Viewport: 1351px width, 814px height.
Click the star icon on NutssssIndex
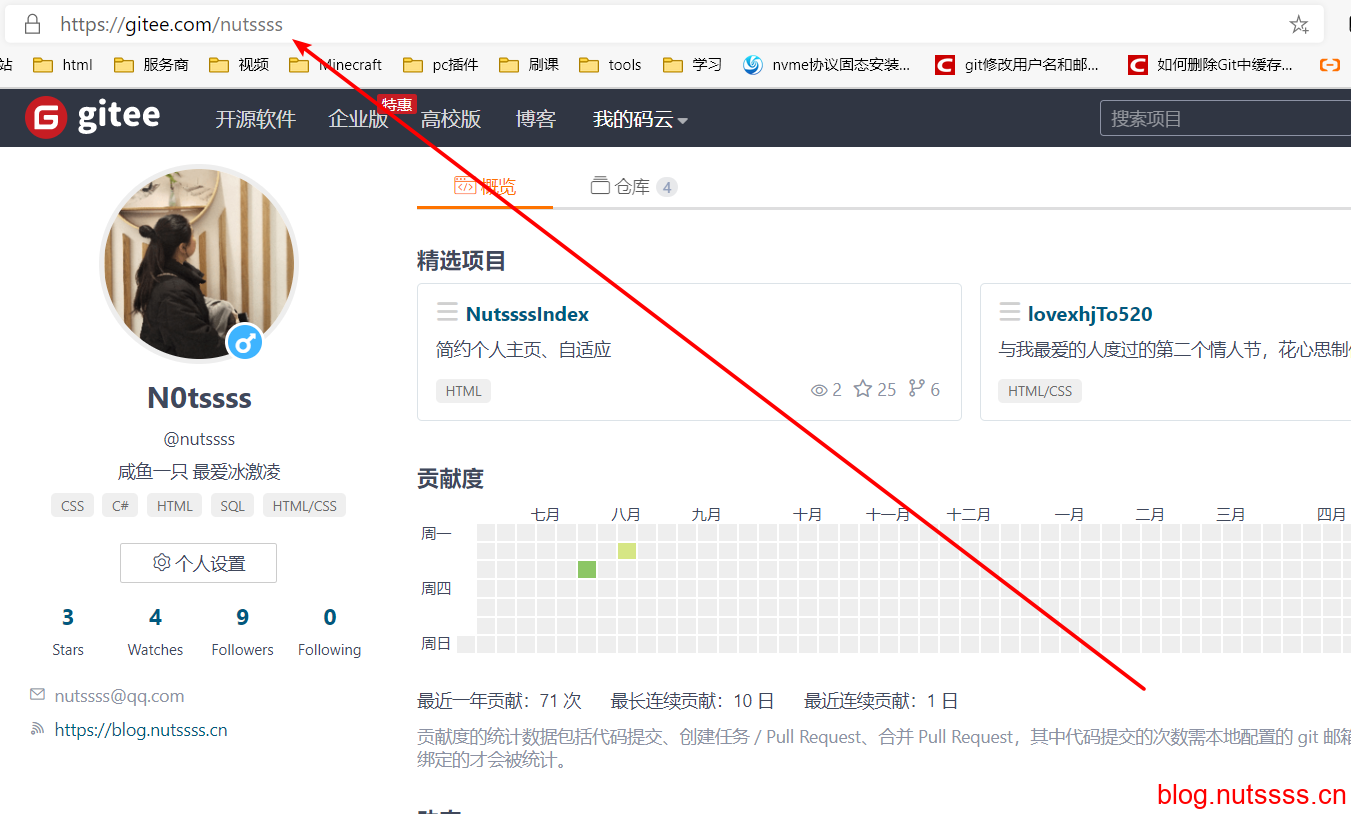pos(863,389)
